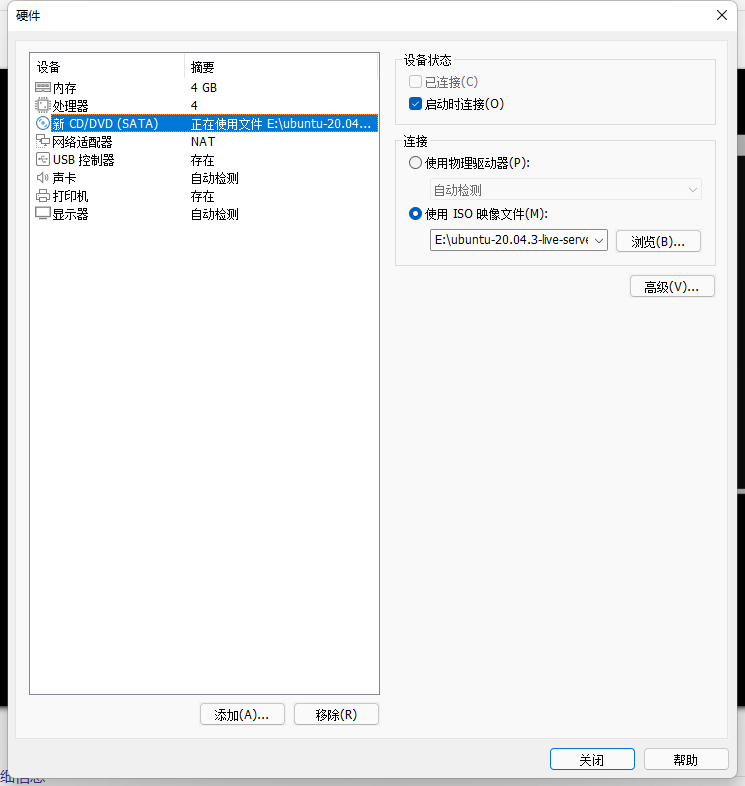Click the CD/DVD (SATA) disc icon
The height and width of the screenshot is (786, 745).
(43, 124)
